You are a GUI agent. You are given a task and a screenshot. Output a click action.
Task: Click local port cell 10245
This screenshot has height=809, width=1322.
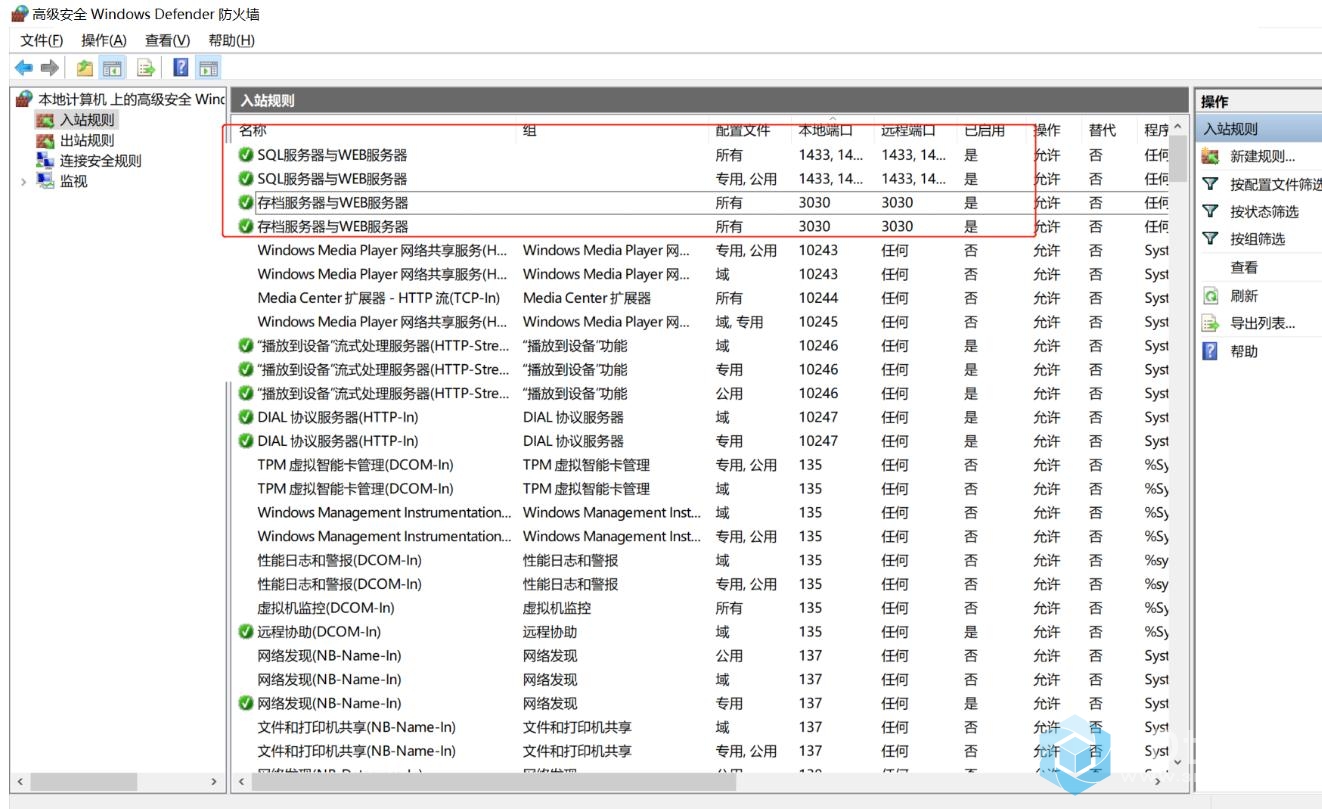pyautogui.click(x=818, y=322)
